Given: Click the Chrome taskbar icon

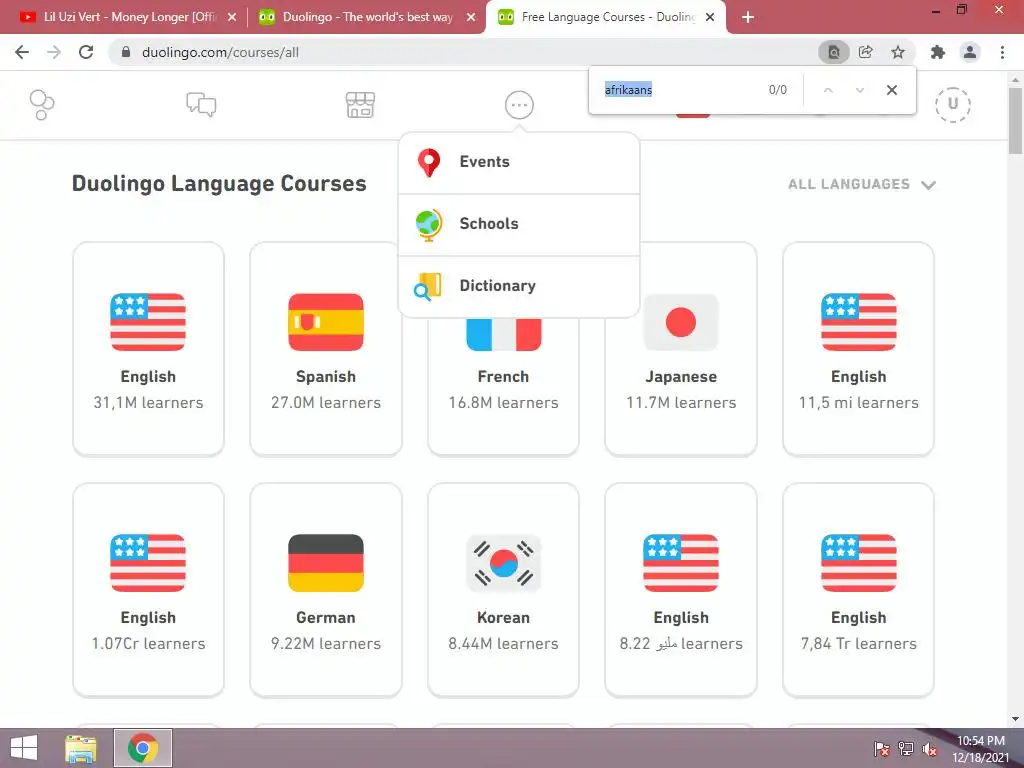Looking at the screenshot, I should pyautogui.click(x=143, y=748).
